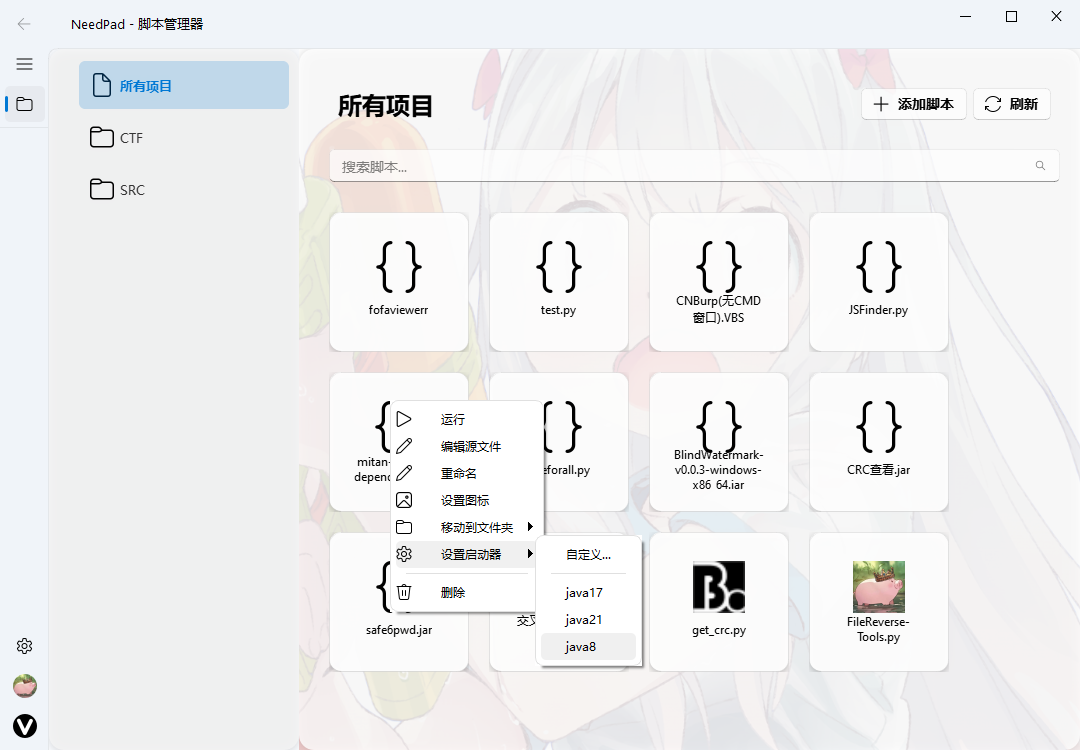Screen dimensions: 1080x750
Task: Open the folder view icon in left rail
Action: click(25, 104)
